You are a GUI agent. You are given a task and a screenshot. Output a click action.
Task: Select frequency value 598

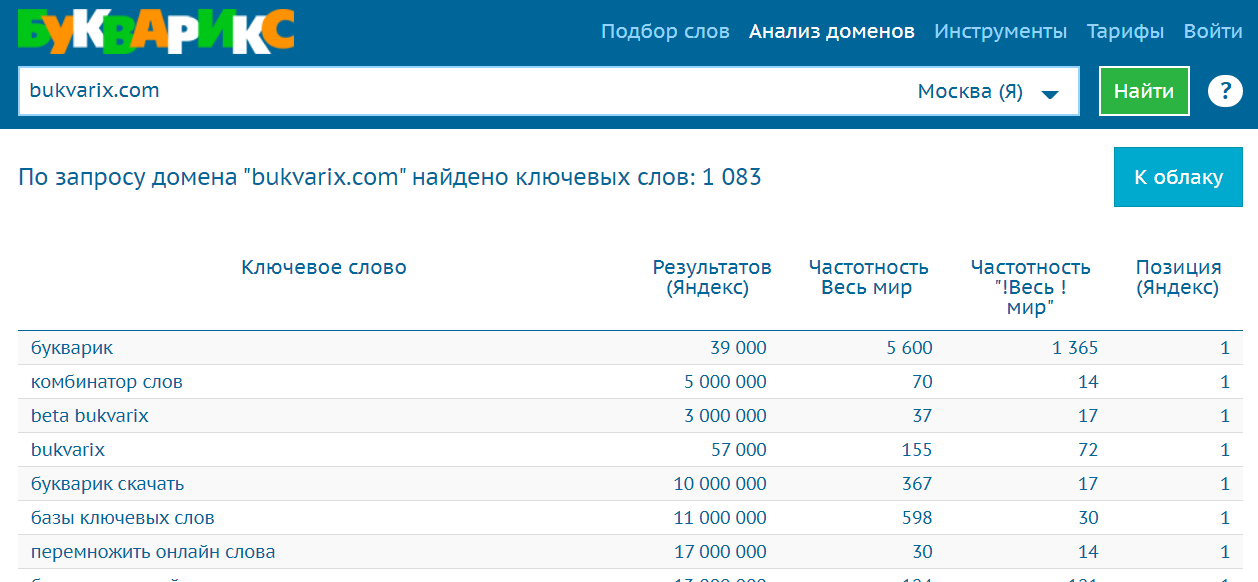coord(917,518)
